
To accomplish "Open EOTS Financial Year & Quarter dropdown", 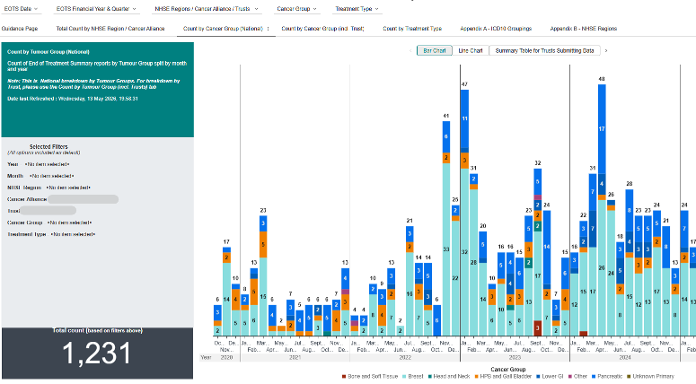I will tap(96, 8).
